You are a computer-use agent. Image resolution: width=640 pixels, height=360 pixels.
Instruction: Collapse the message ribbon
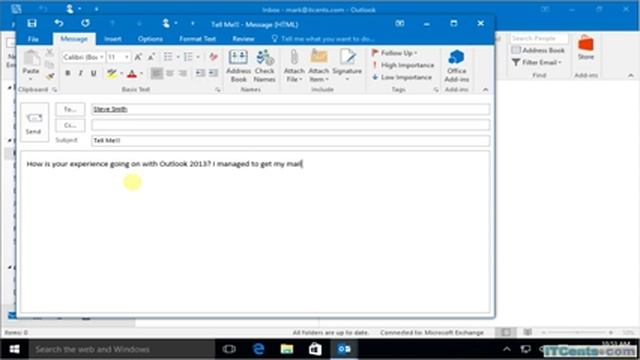point(485,89)
